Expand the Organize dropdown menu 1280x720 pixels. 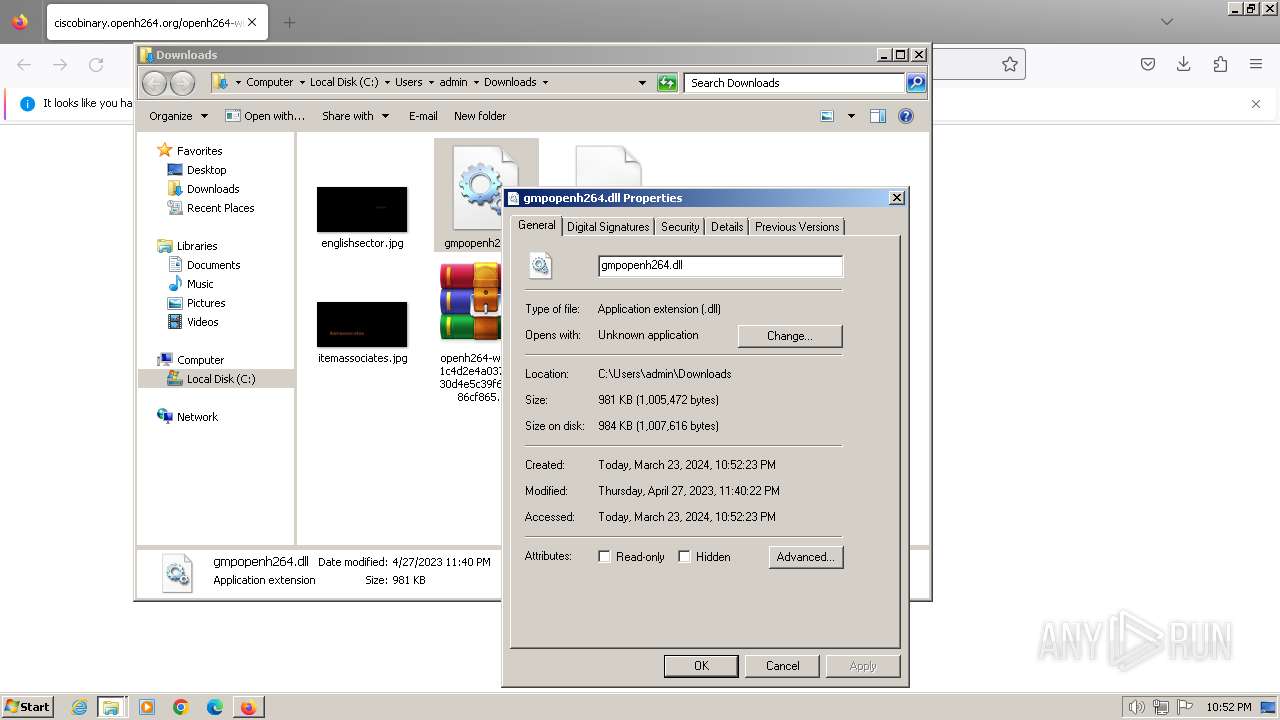pos(178,116)
